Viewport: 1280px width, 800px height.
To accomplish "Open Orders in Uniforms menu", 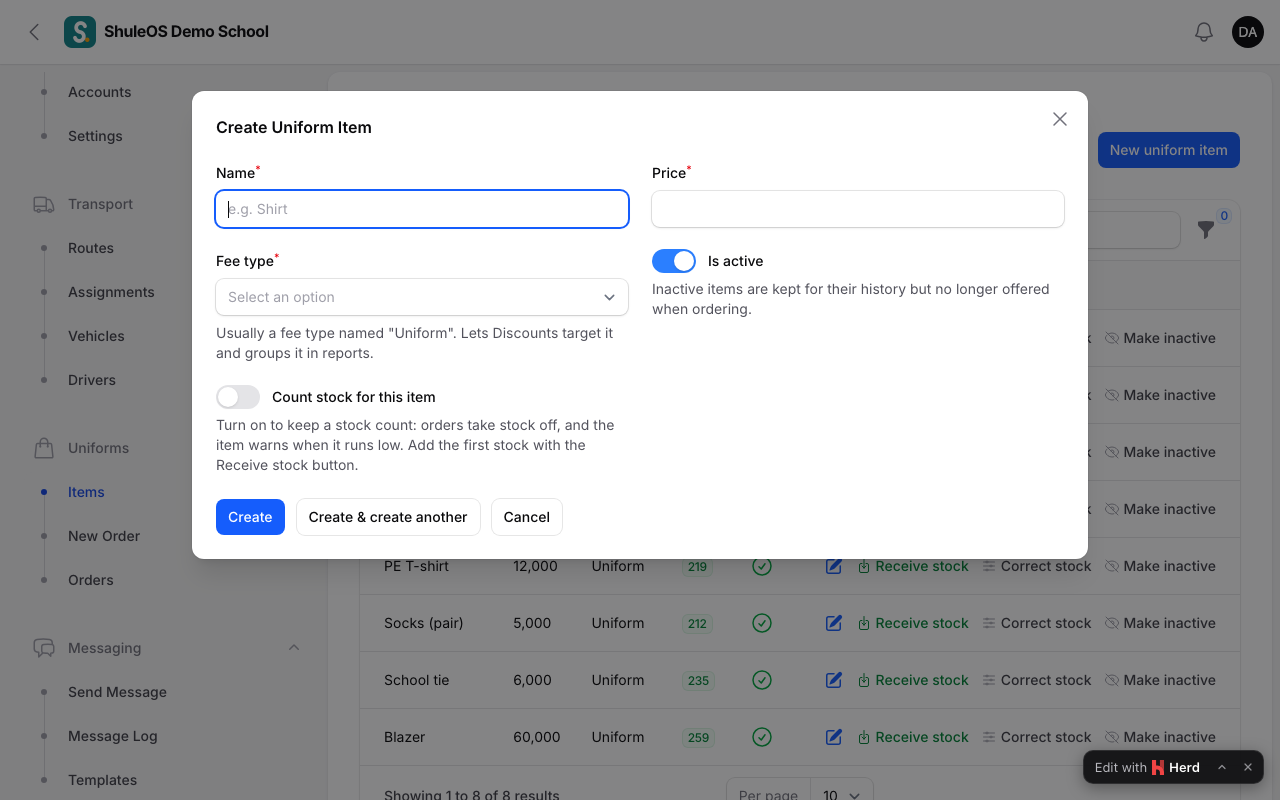I will tap(91, 580).
